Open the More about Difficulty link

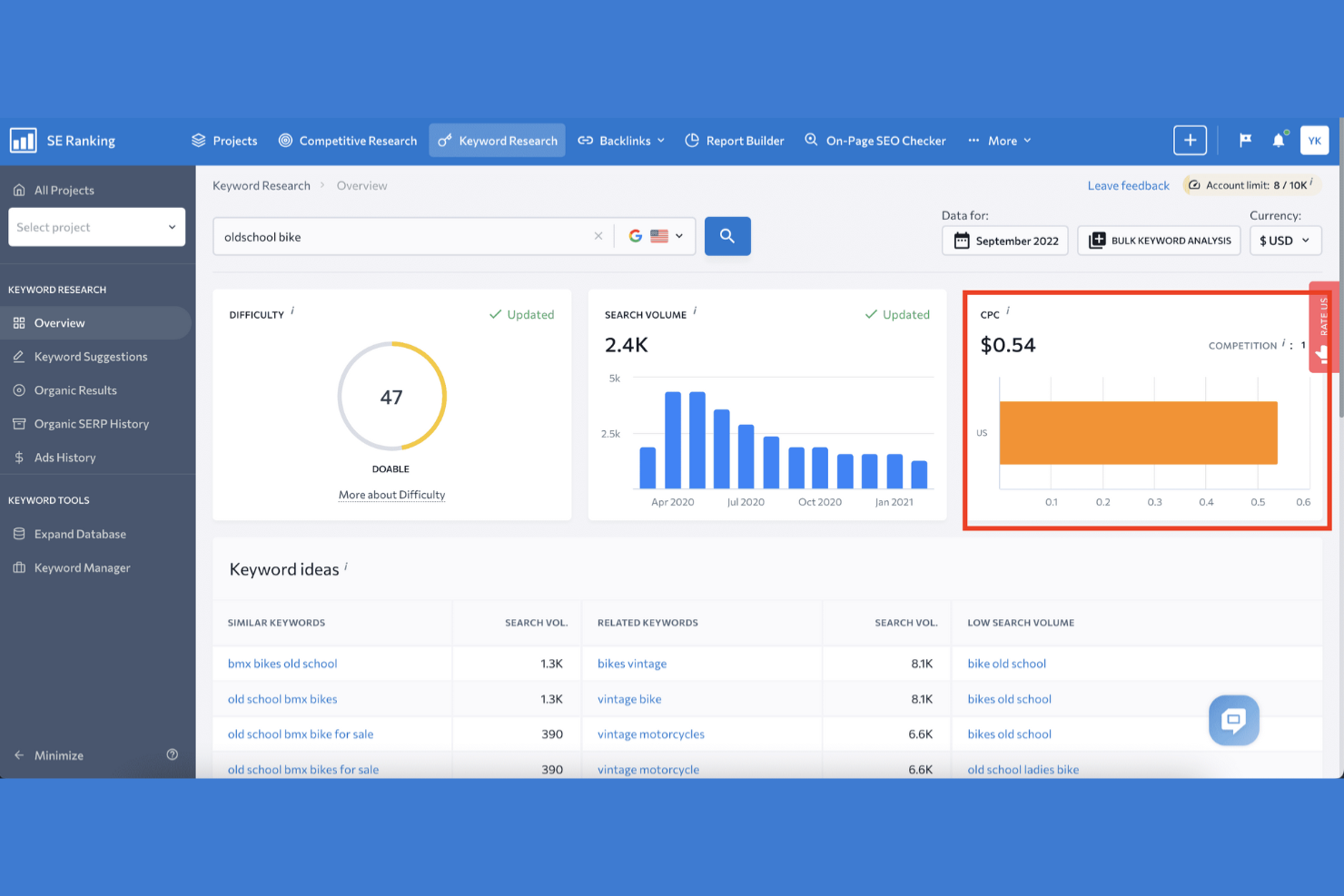[391, 495]
